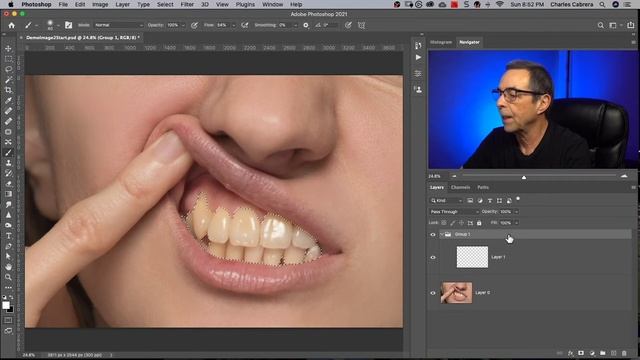Toggle type layer filter icon
This screenshot has height=360, width=640.
(x=490, y=200)
